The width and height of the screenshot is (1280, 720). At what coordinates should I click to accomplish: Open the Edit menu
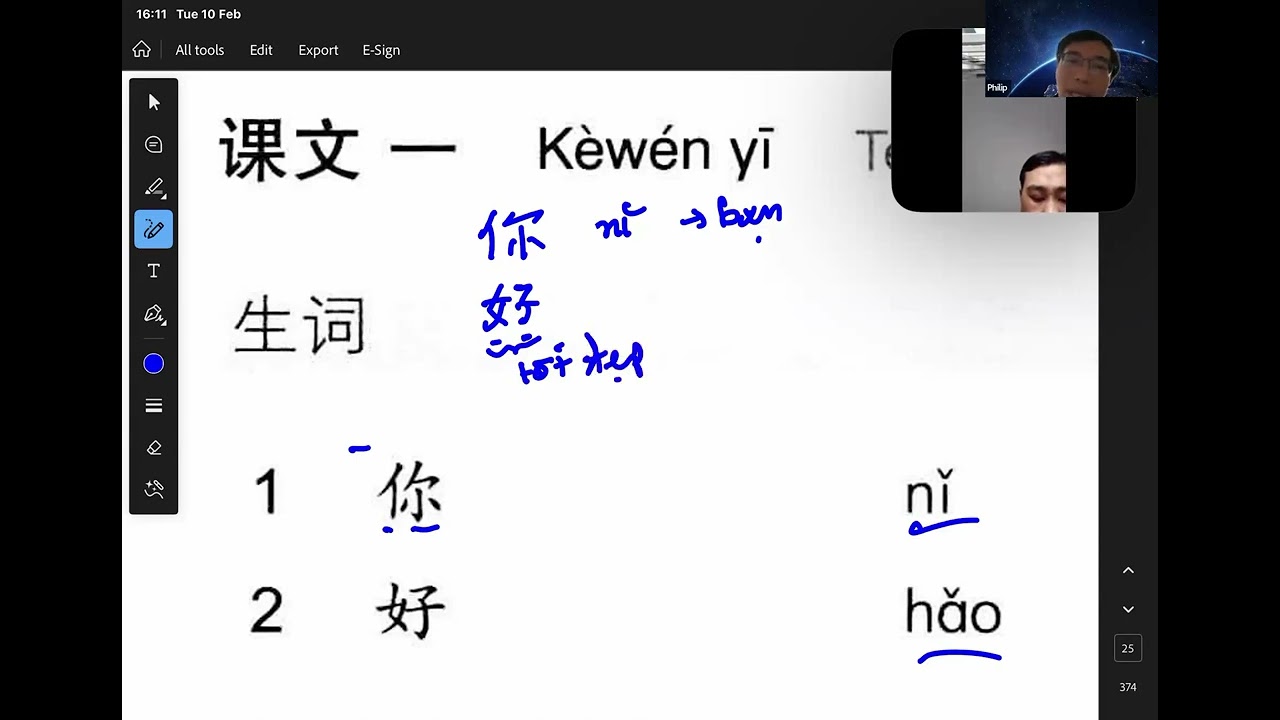[261, 50]
